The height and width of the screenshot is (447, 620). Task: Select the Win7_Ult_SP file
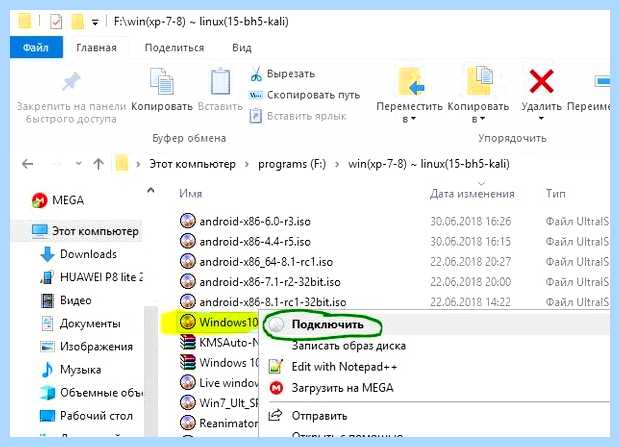click(x=229, y=403)
